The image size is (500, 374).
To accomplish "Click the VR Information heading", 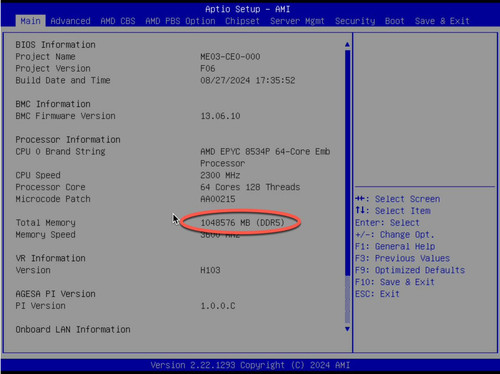I will pyautogui.click(x=50, y=258).
